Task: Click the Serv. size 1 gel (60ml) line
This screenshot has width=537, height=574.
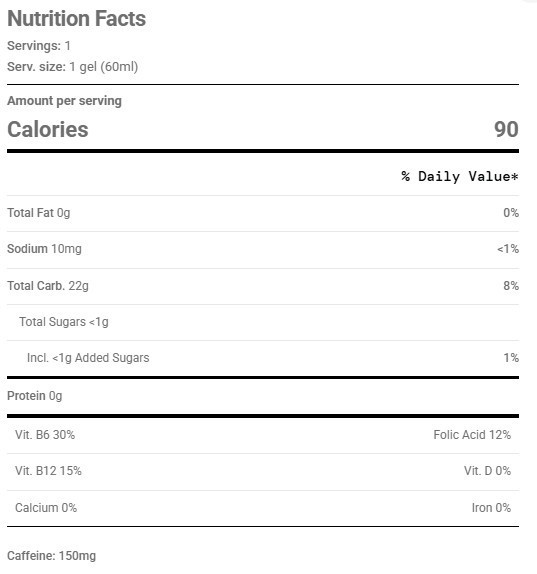Action: click(x=72, y=67)
